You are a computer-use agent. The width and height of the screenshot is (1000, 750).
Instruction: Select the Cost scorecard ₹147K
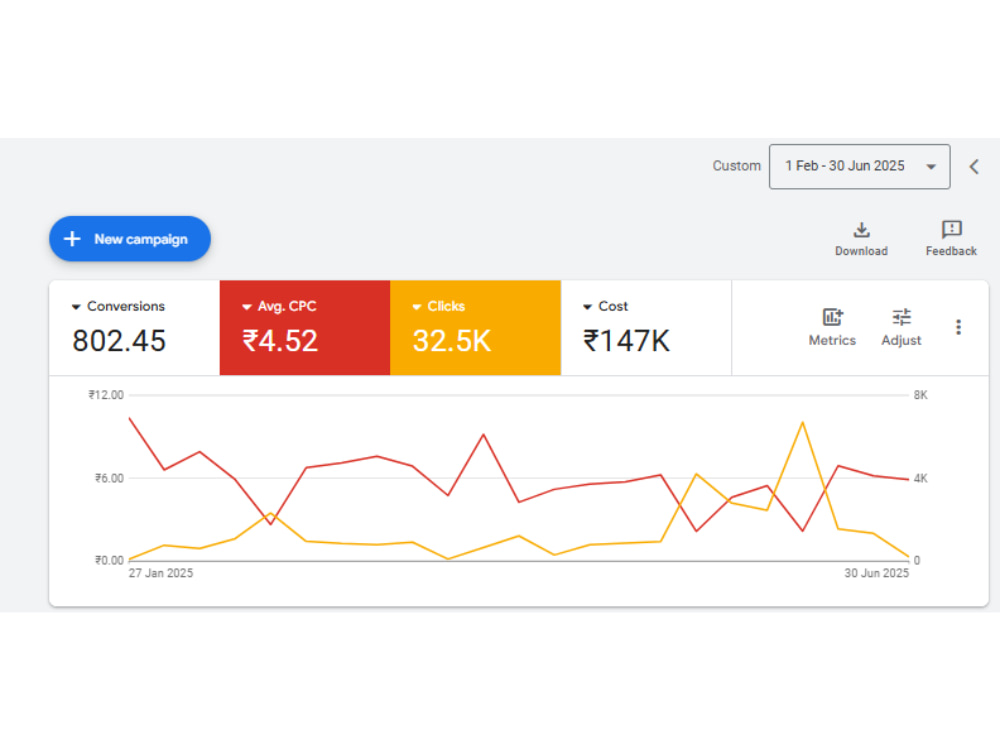coord(646,328)
